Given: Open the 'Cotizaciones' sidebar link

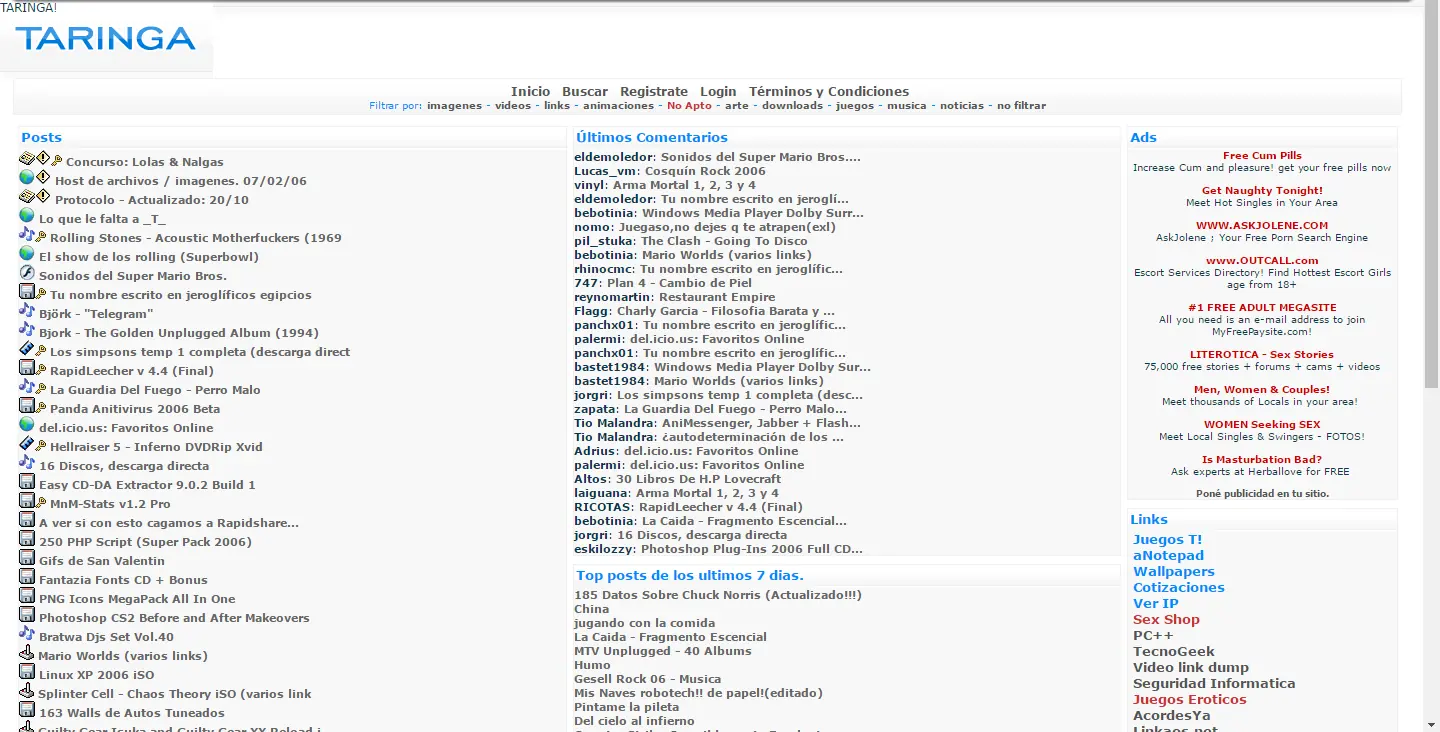Looking at the screenshot, I should (1179, 588).
